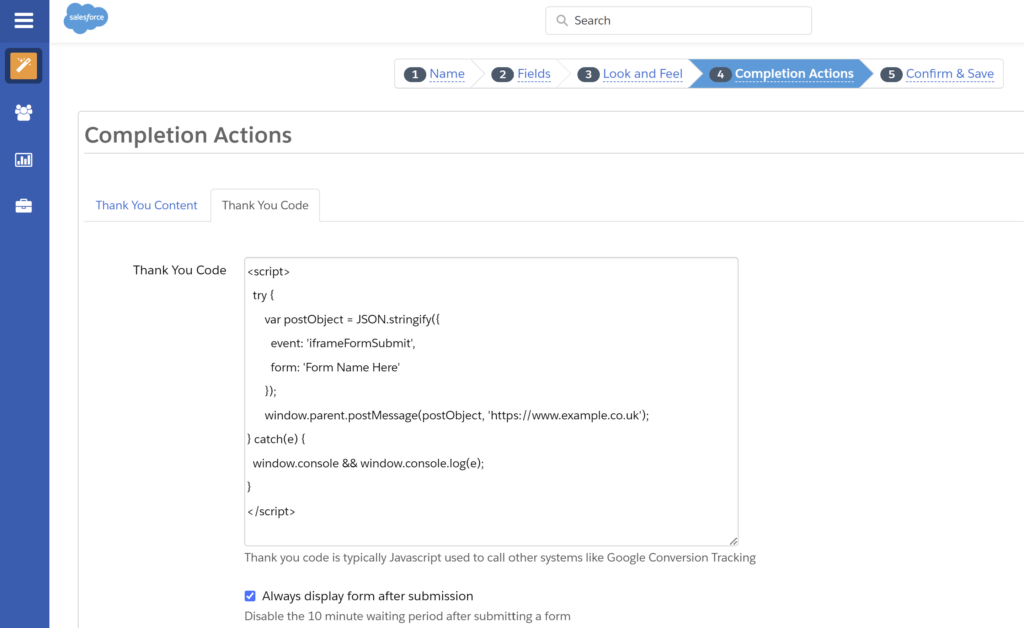Open the Reports chart icon in sidebar
Viewport: 1024px width, 628px height.
pyautogui.click(x=24, y=159)
